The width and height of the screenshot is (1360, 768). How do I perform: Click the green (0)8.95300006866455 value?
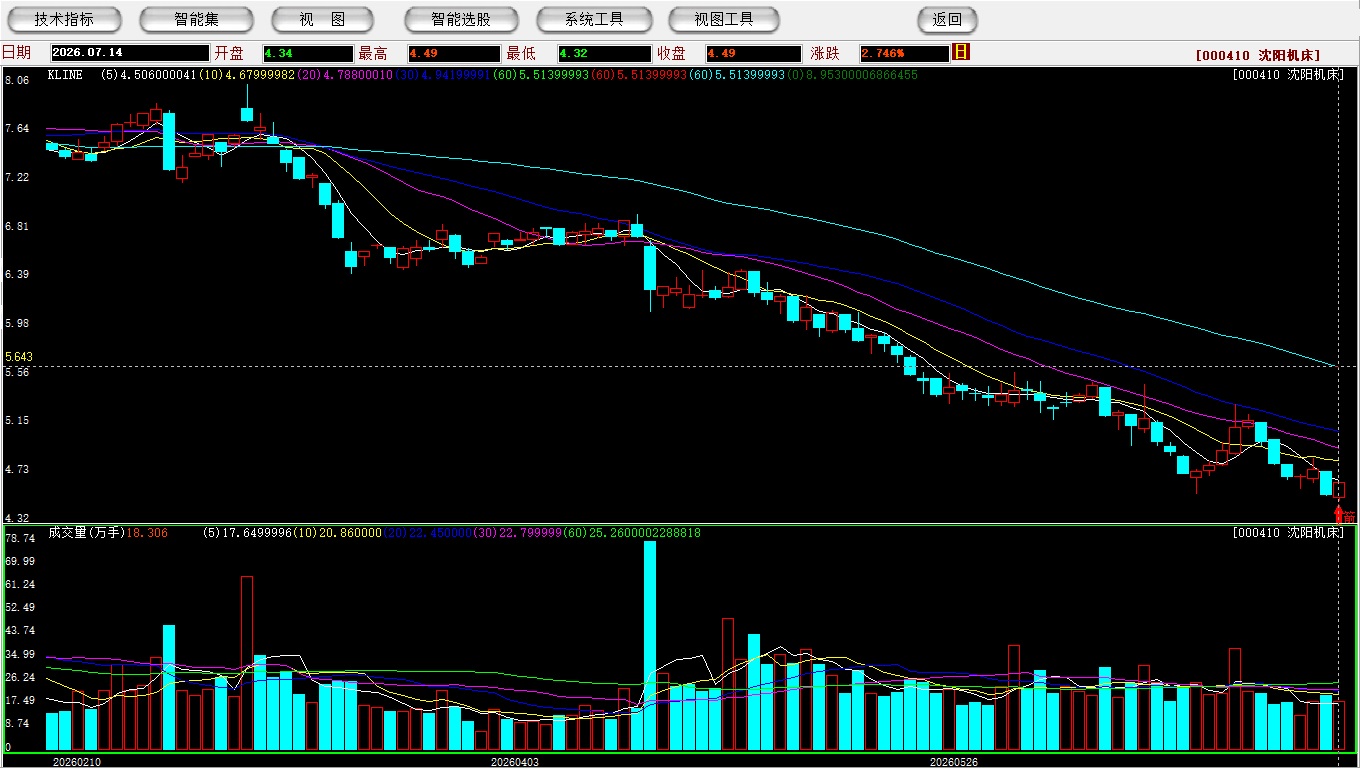853,75
